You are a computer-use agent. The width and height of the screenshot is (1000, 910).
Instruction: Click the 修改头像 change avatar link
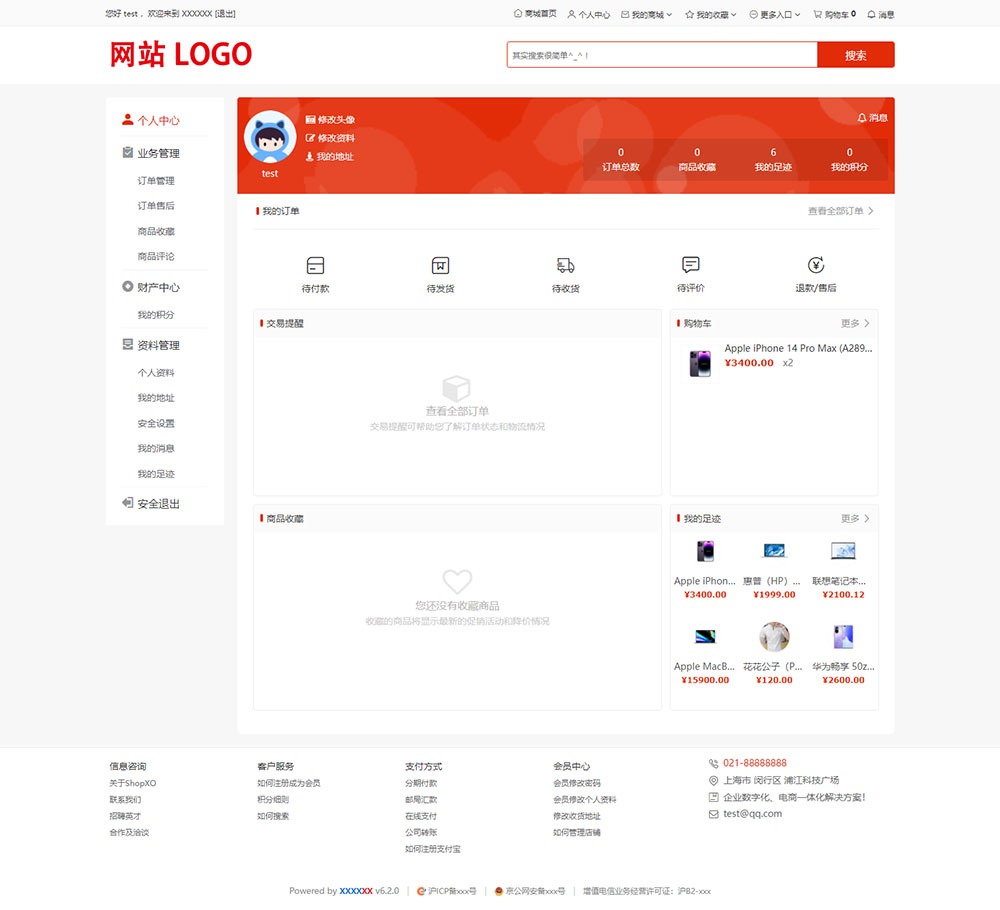[330, 119]
